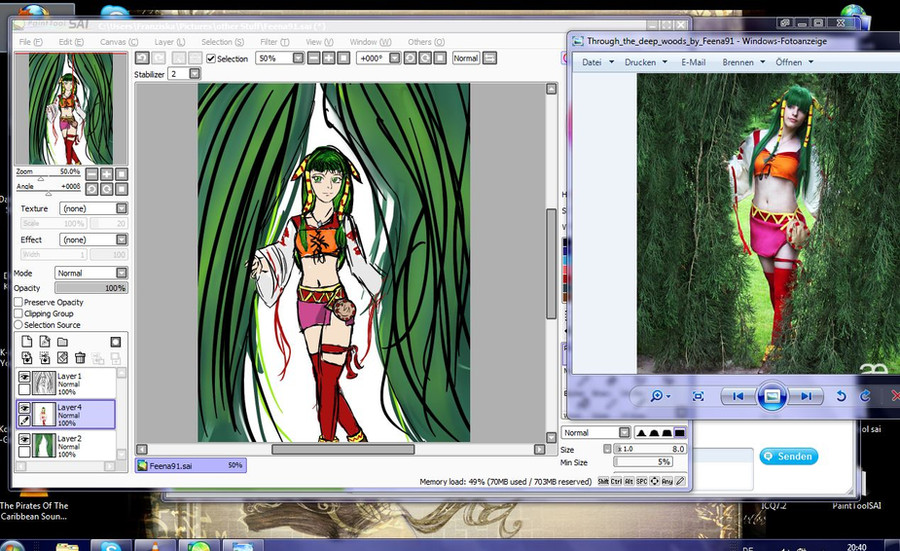Click the Redo icon in SAI toolbar
The width and height of the screenshot is (900, 551).
tap(158, 58)
